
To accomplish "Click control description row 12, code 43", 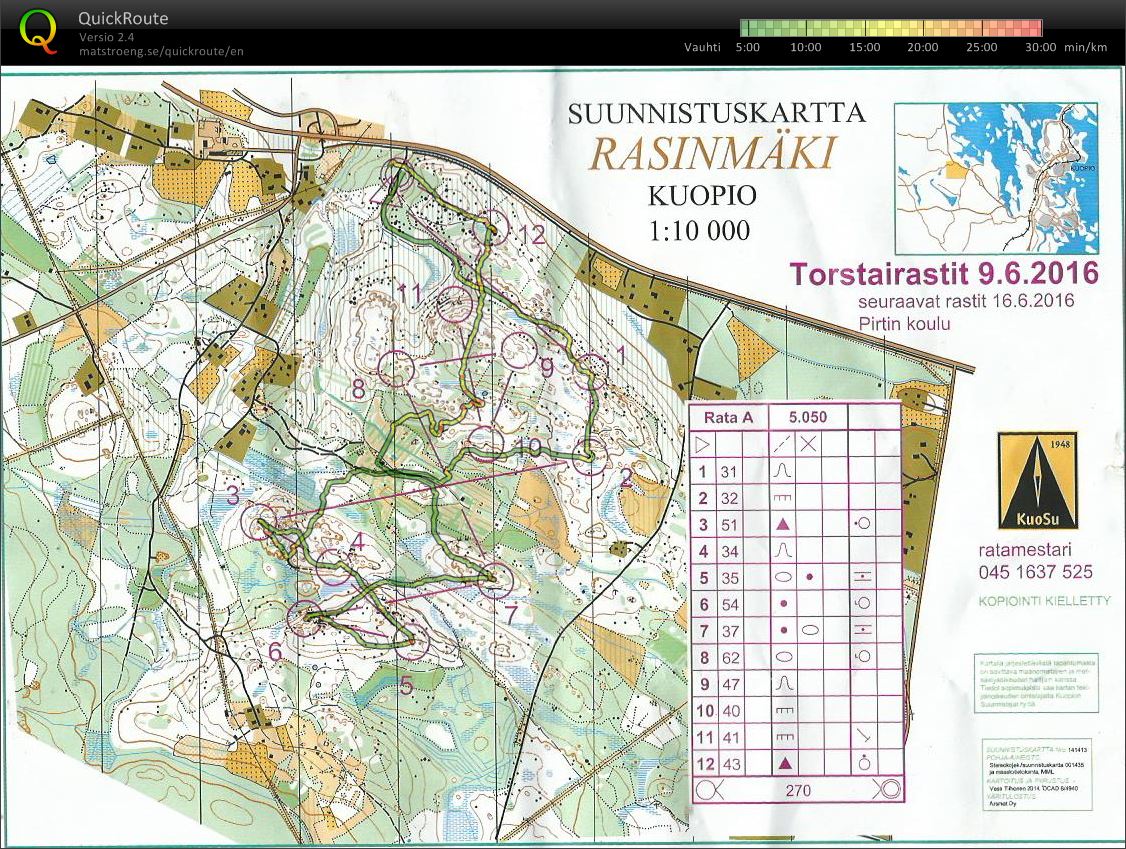I will (x=728, y=762).
